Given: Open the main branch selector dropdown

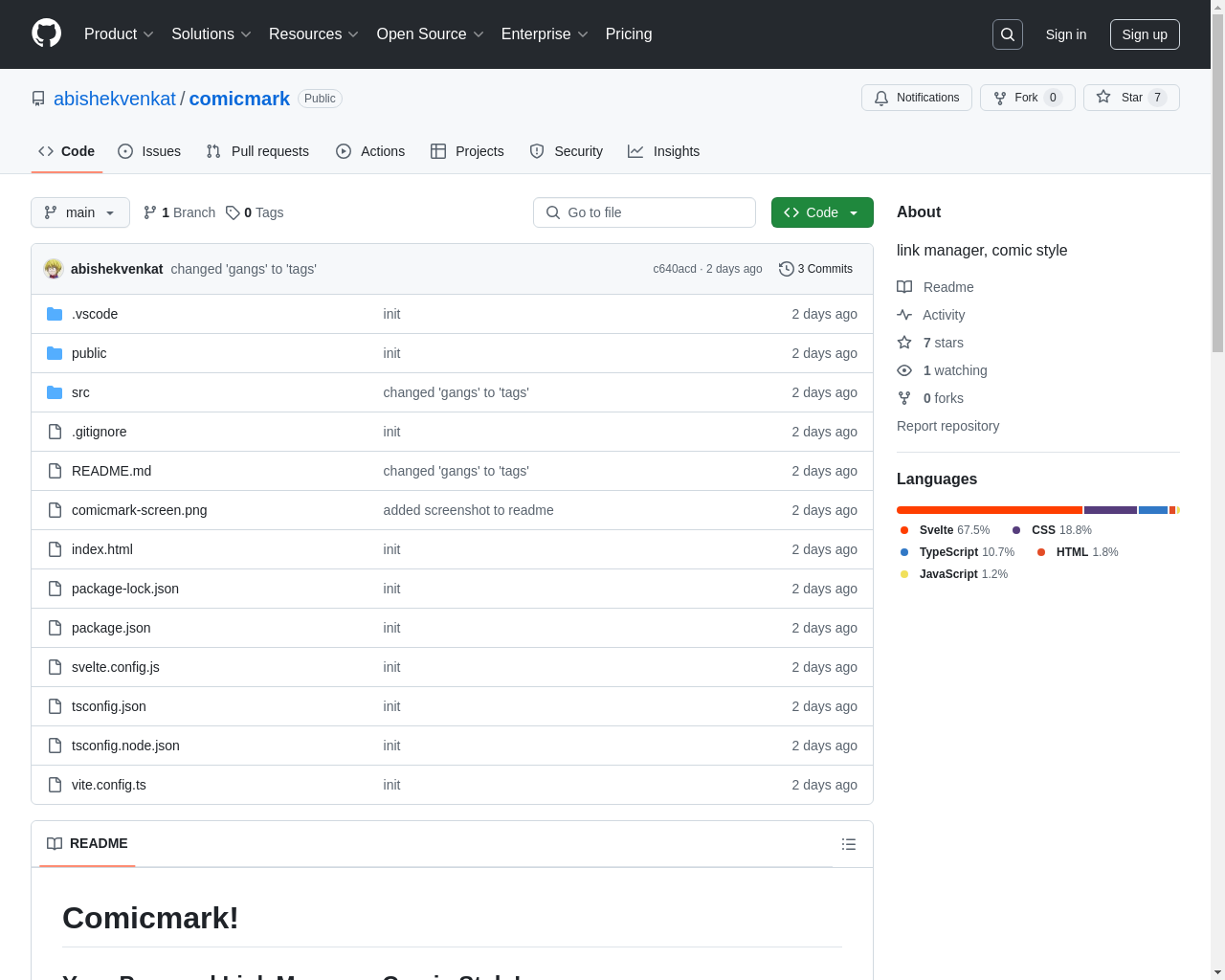Looking at the screenshot, I should [80, 212].
